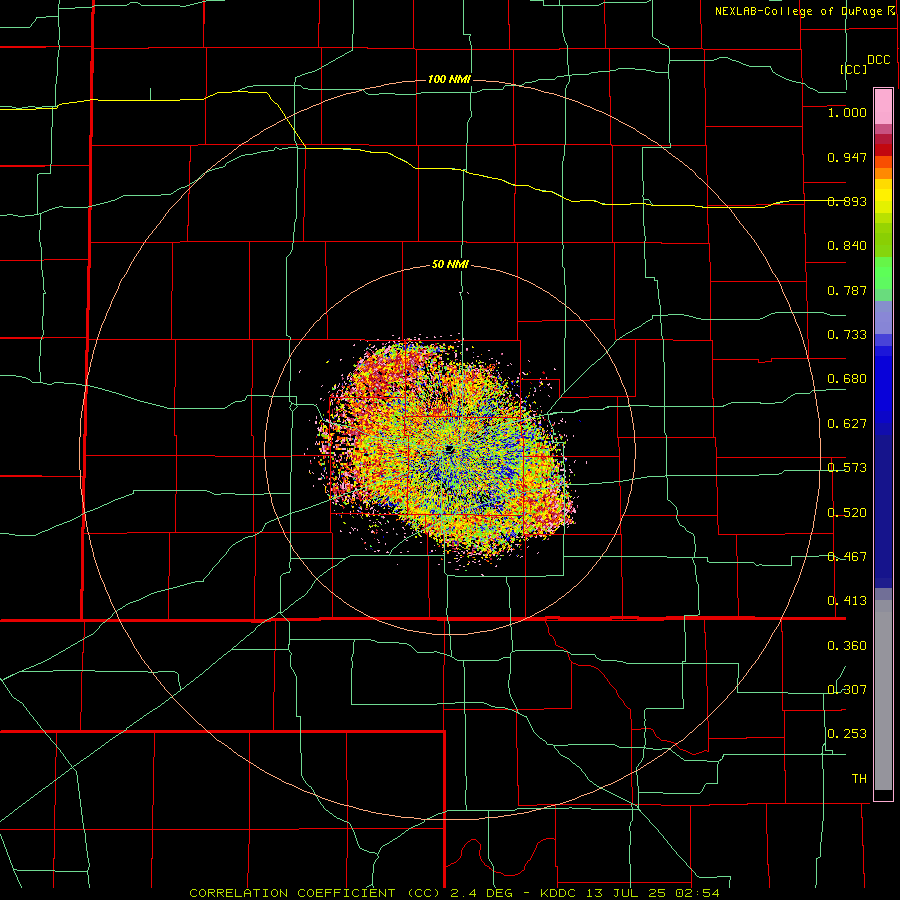Click the TH label at the scale bottom
The image size is (900, 900).
pos(859,779)
